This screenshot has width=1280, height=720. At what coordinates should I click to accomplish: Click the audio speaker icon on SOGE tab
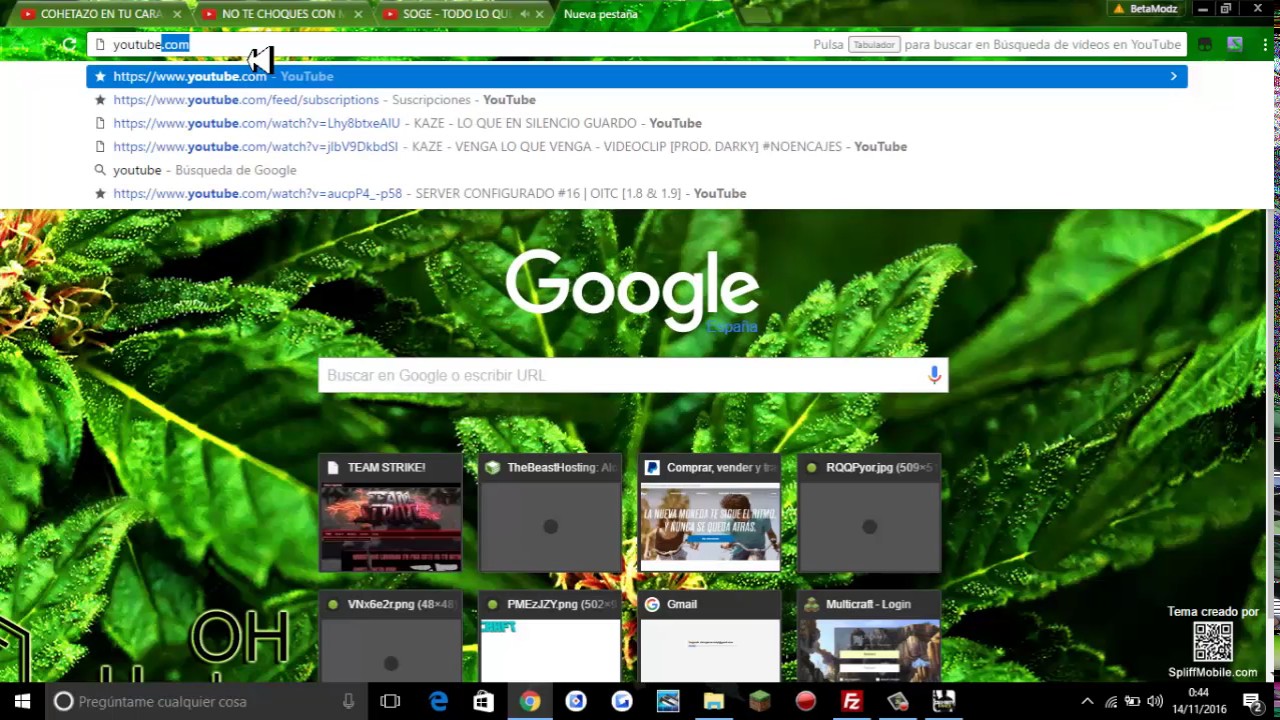tap(524, 14)
